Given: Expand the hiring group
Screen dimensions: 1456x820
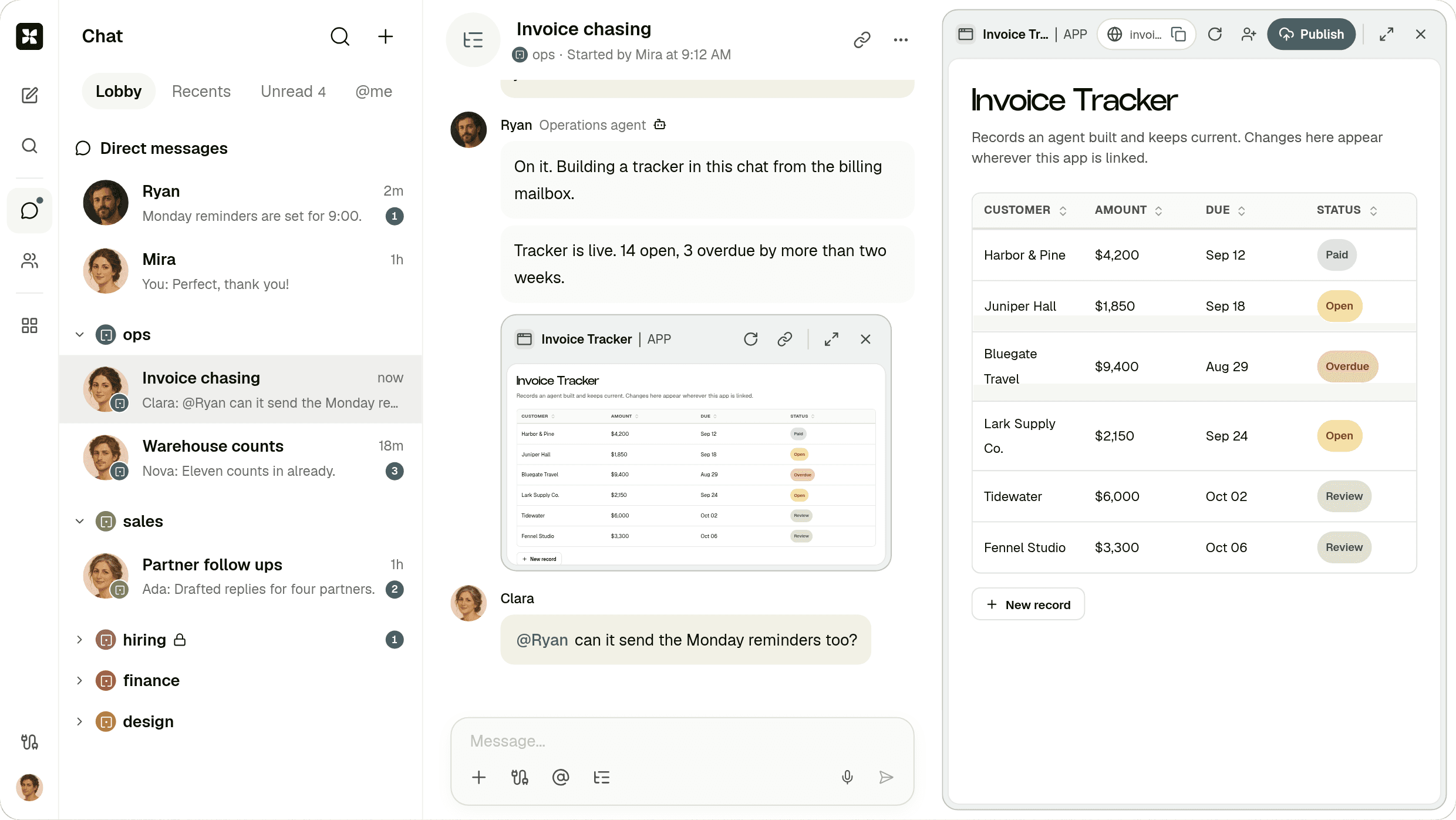Looking at the screenshot, I should click(80, 640).
